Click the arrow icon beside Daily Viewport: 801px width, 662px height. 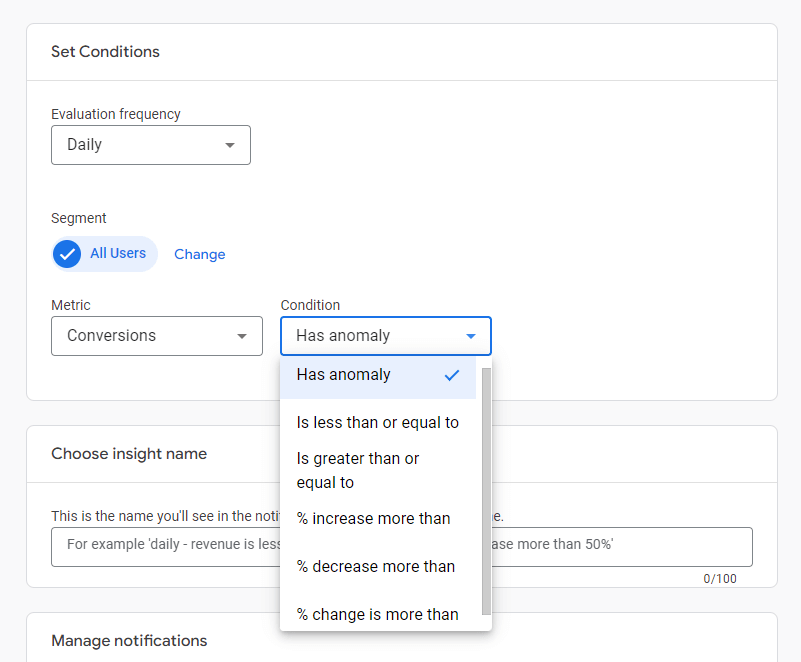coord(230,145)
